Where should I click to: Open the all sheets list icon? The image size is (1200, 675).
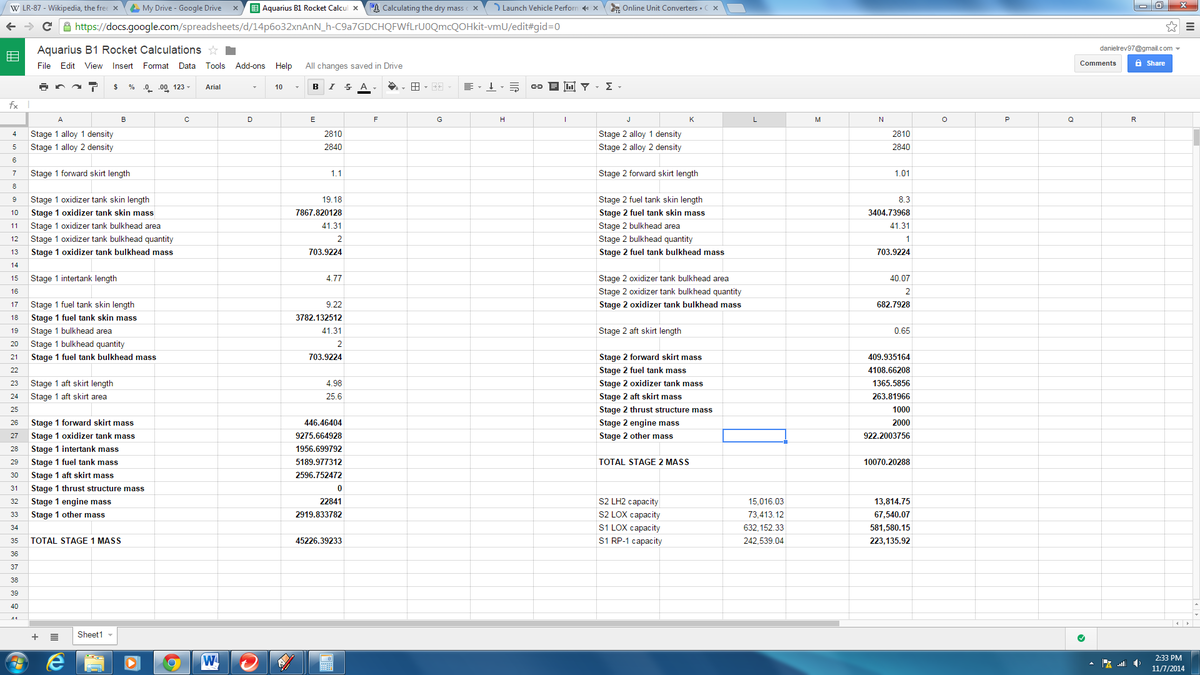click(54, 636)
